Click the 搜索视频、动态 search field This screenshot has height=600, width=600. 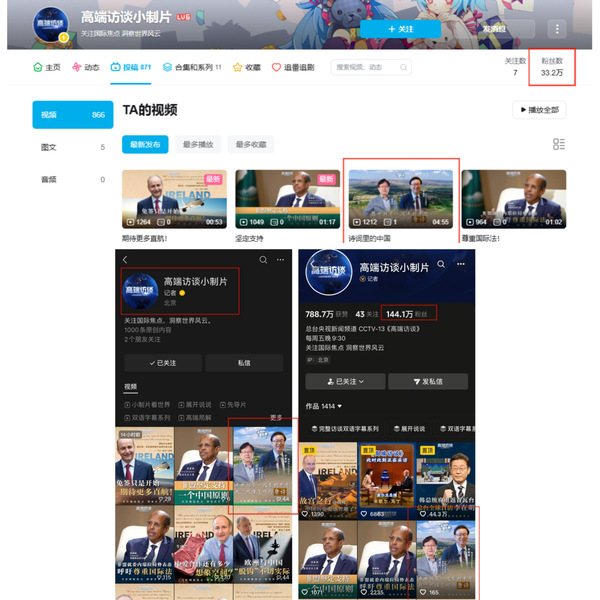[x=371, y=67]
